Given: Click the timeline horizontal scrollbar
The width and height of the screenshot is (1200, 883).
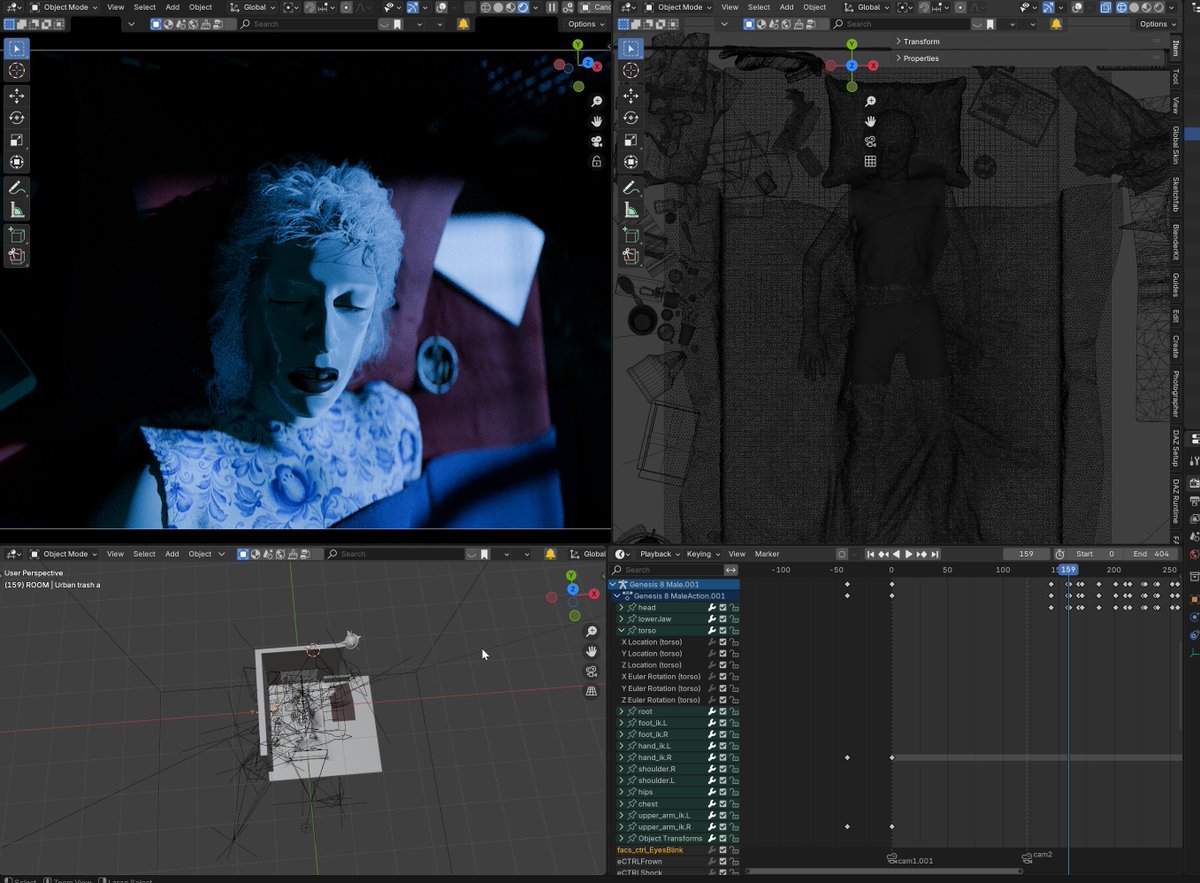Looking at the screenshot, I should (x=884, y=870).
